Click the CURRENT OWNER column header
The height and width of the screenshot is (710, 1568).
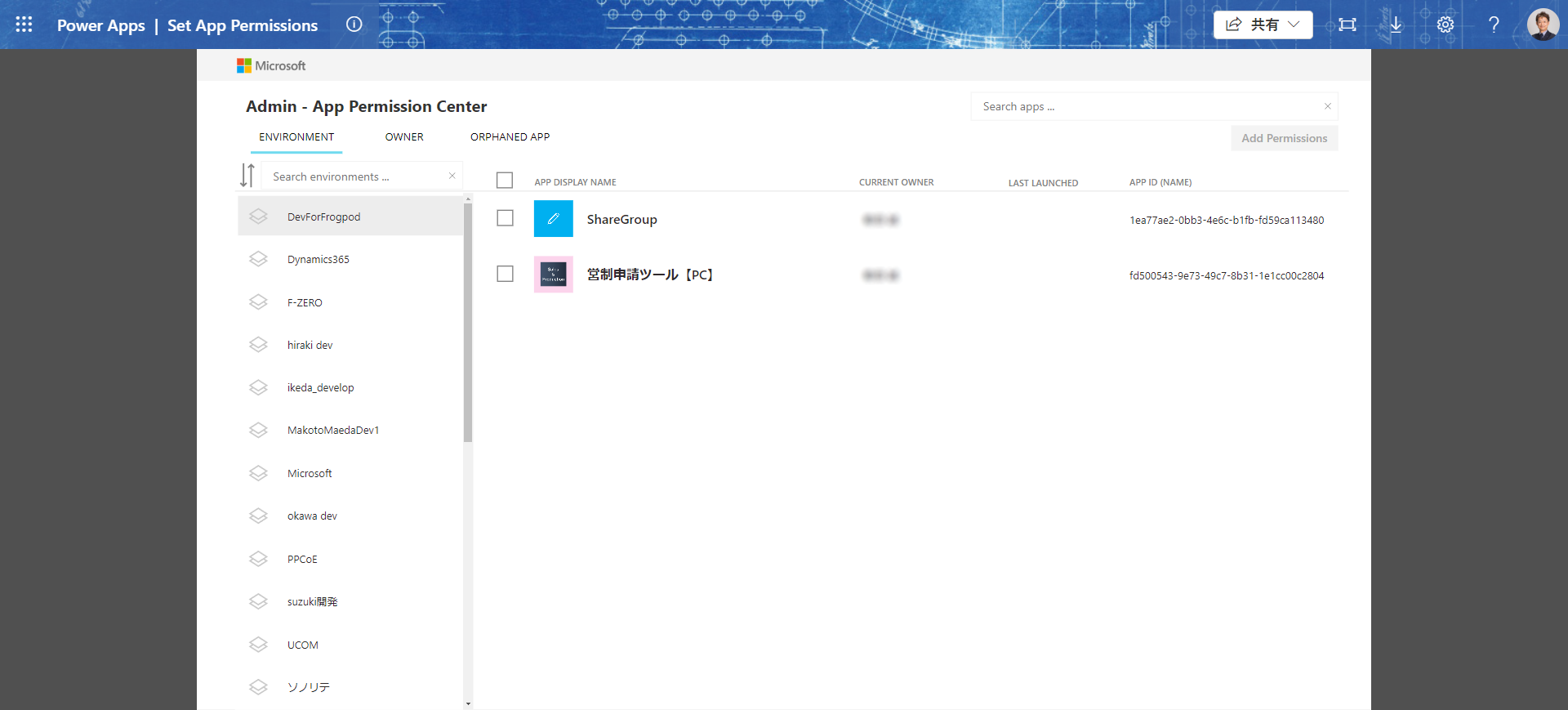tap(896, 182)
